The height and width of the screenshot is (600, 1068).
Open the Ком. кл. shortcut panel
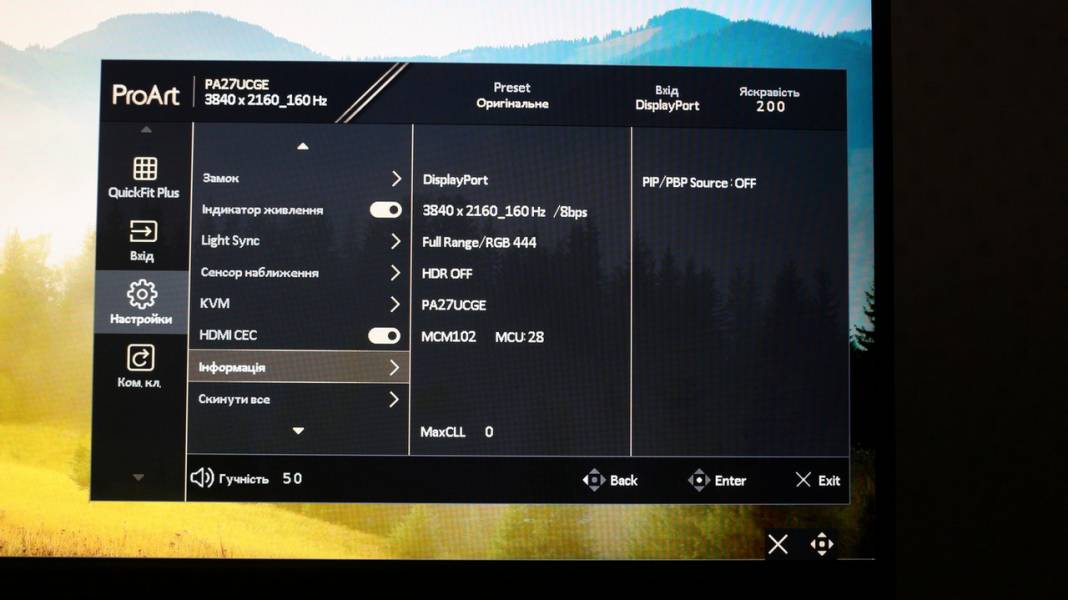tap(140, 364)
